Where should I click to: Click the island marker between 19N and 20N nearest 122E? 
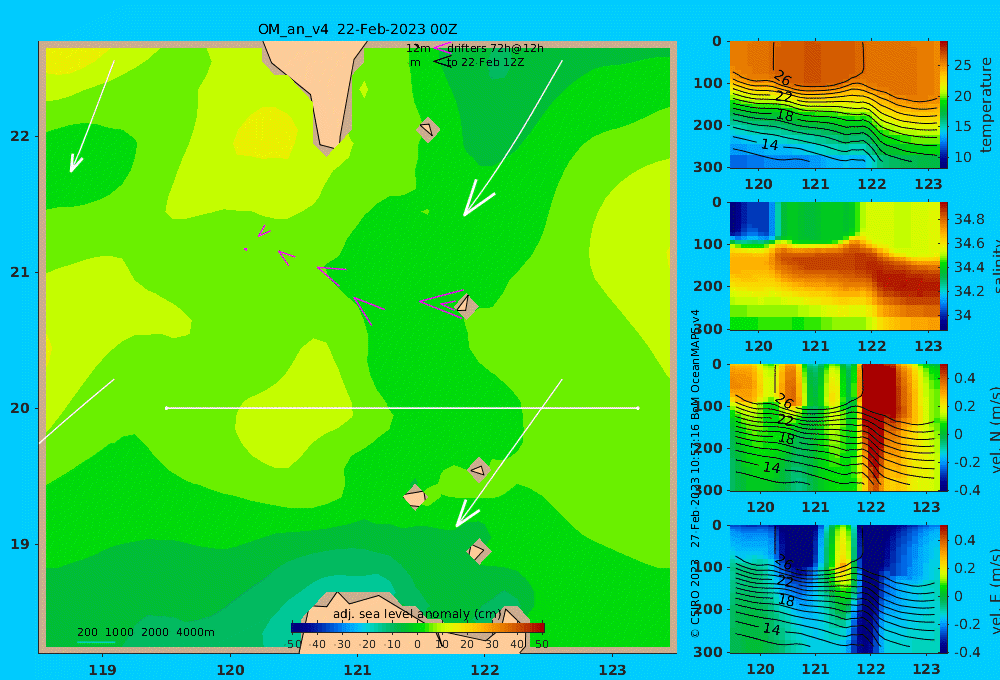pos(479,470)
